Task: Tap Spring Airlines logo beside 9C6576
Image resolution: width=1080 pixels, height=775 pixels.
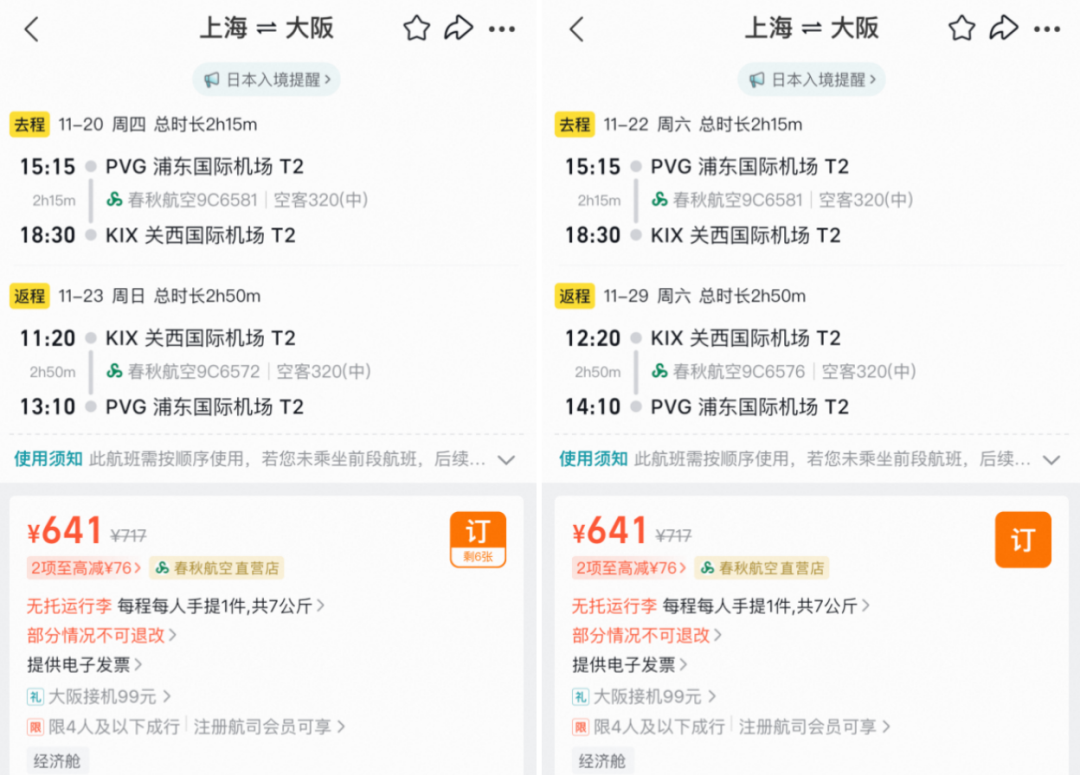Action: coord(660,371)
